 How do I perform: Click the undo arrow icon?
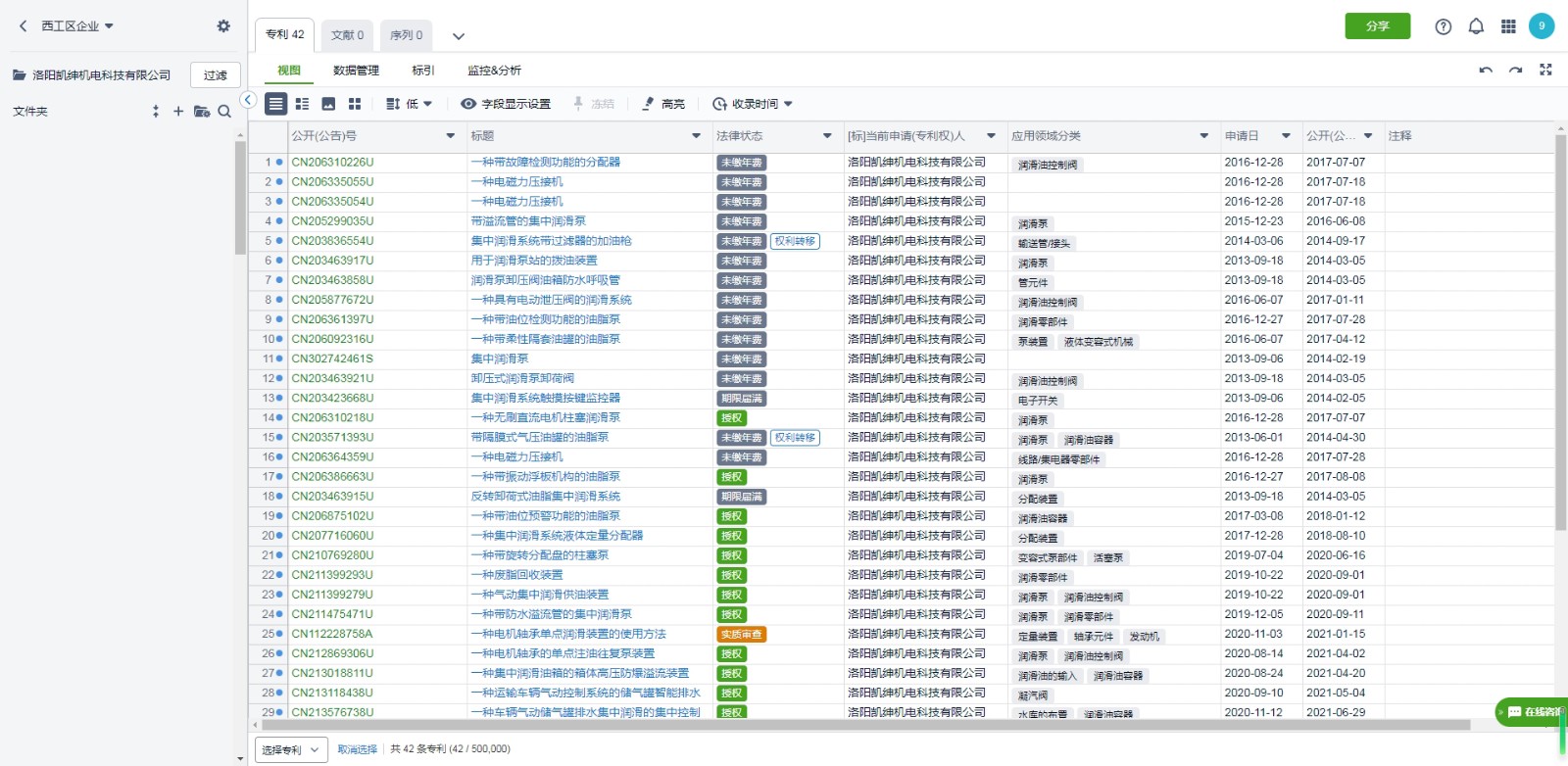(1486, 71)
